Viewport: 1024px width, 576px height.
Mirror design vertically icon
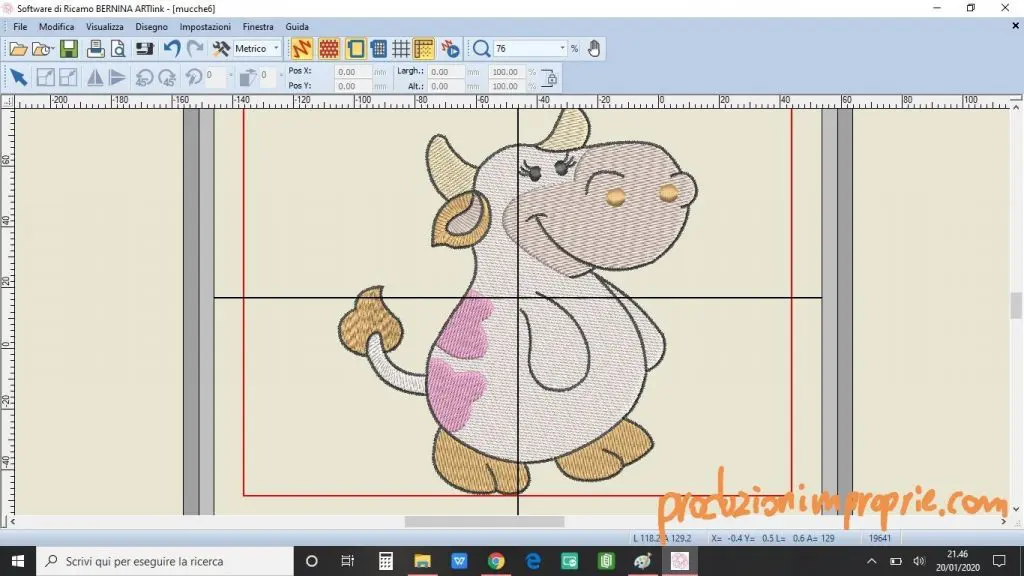pyautogui.click(x=118, y=78)
